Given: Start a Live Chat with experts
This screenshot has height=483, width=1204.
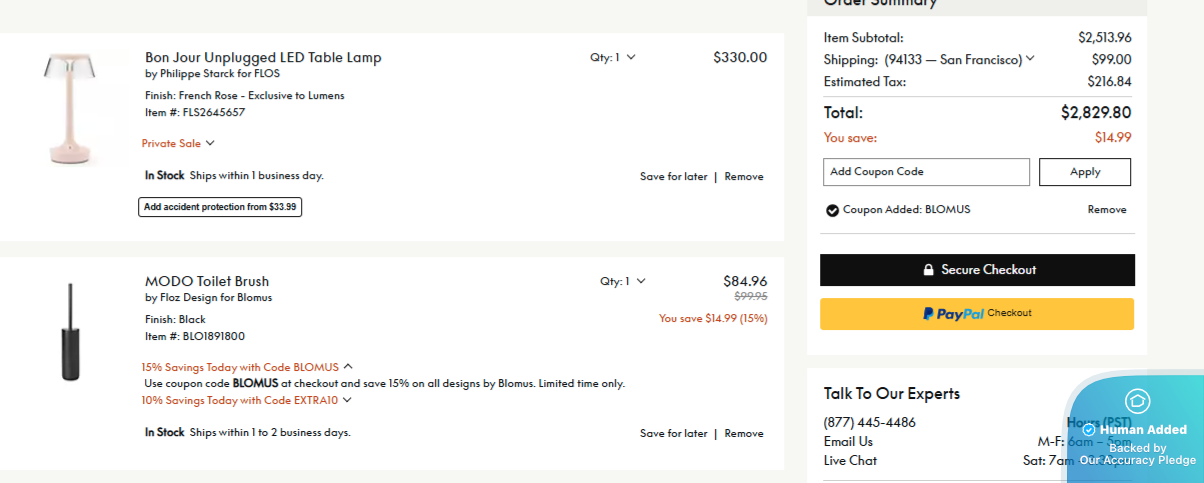Looking at the screenshot, I should tap(850, 461).
